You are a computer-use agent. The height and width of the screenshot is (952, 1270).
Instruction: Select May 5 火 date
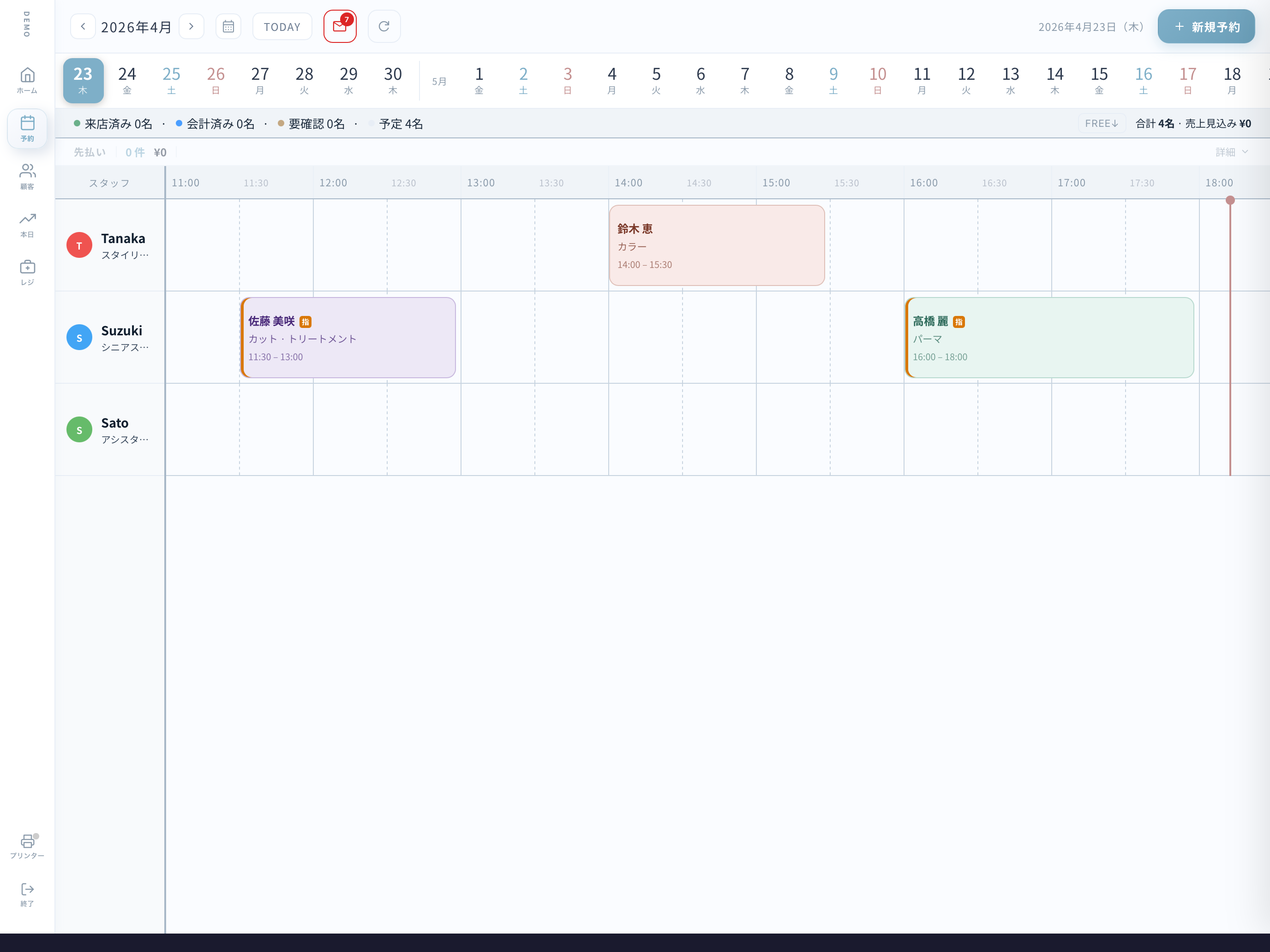point(656,80)
